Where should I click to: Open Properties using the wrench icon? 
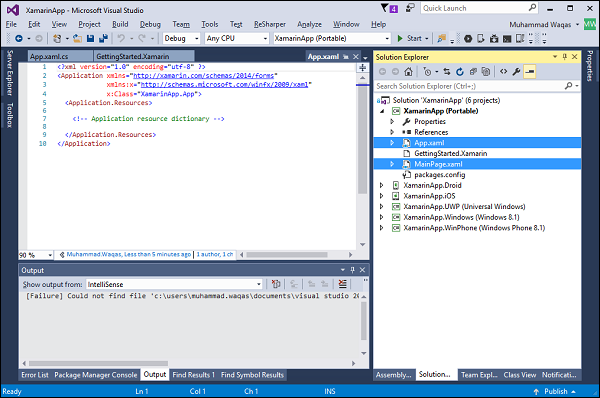516,72
